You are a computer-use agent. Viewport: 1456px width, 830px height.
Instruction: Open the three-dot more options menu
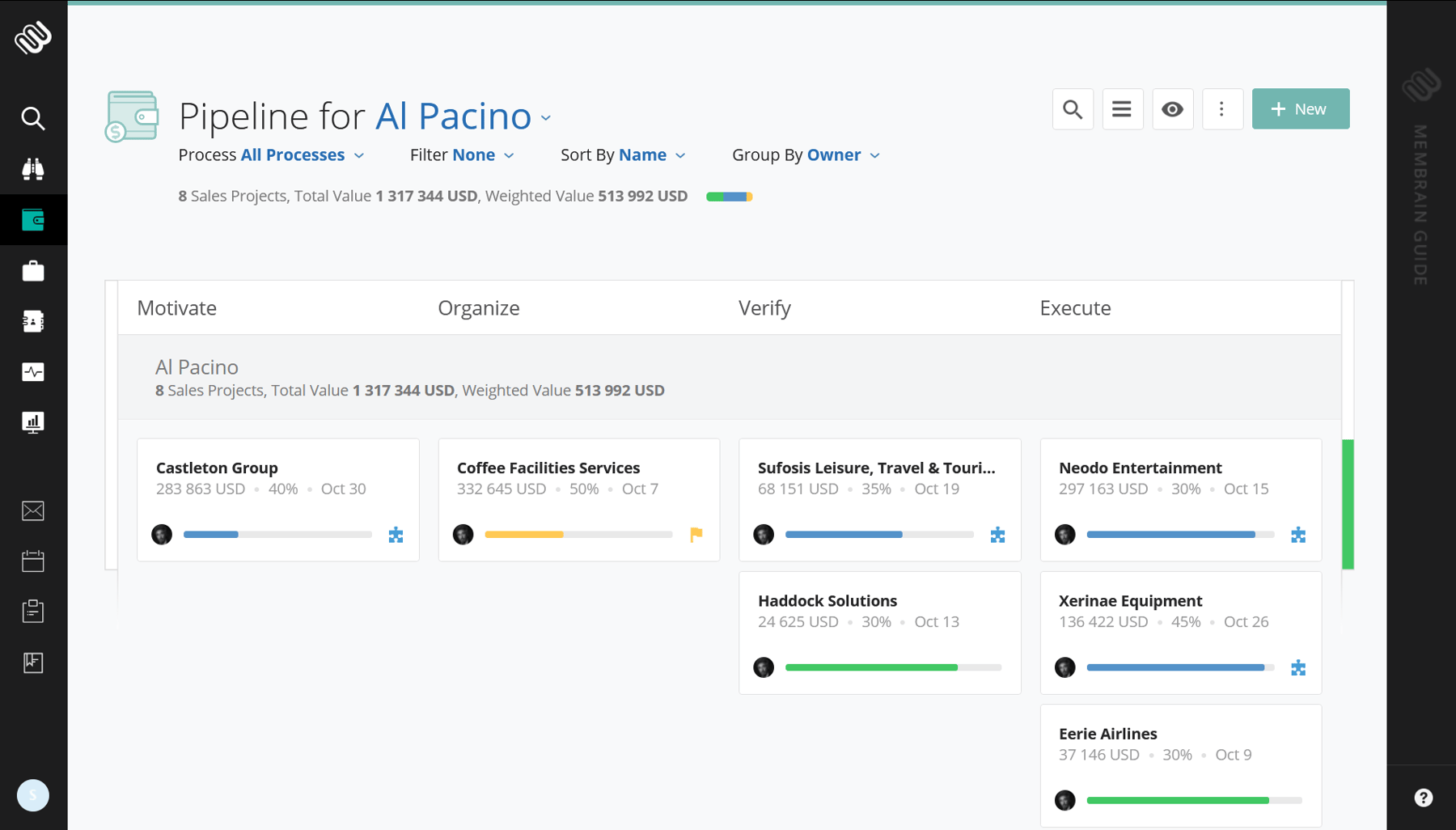tap(1222, 109)
